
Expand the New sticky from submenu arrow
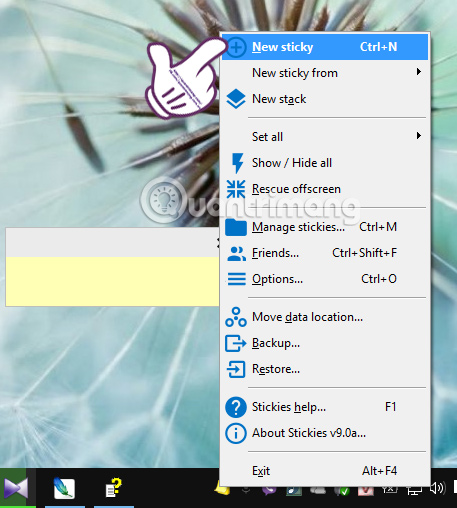point(418,72)
